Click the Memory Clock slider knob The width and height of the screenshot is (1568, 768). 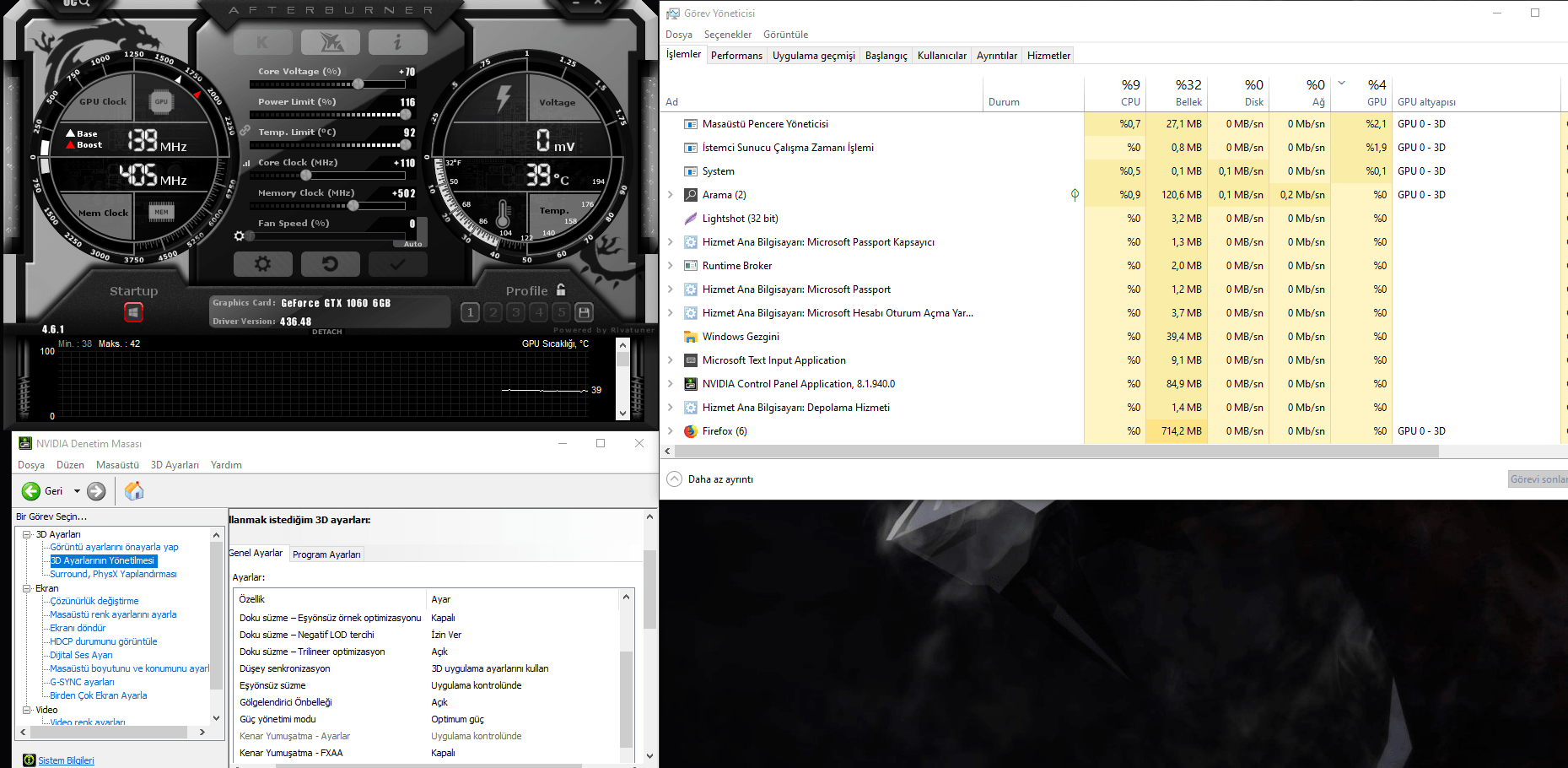point(353,206)
